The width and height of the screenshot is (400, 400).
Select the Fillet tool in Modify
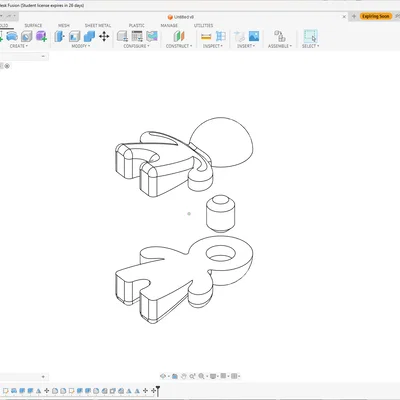point(74,36)
